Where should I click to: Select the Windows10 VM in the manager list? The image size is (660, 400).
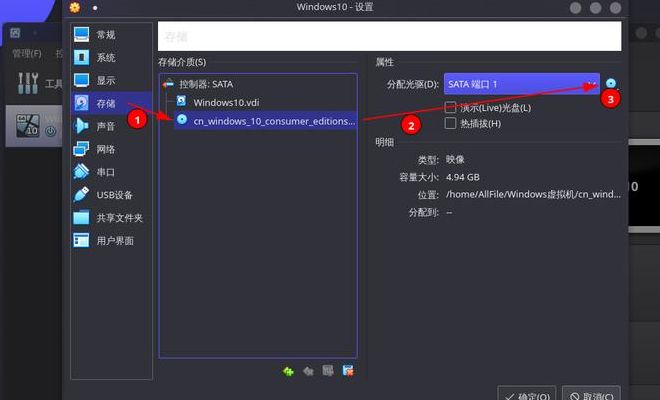pyautogui.click(x=34, y=126)
